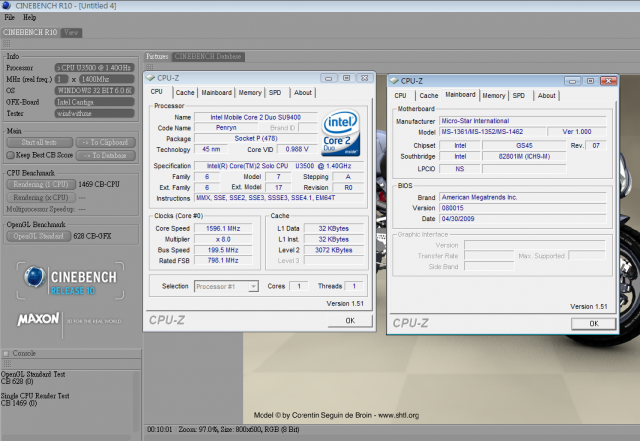Click the Info panel grip handle

[x=7, y=44]
